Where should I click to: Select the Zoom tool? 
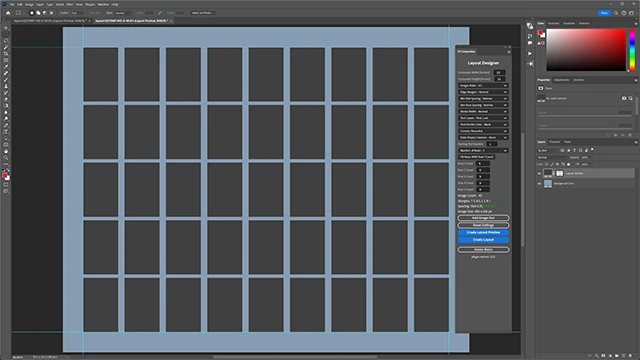point(6,158)
